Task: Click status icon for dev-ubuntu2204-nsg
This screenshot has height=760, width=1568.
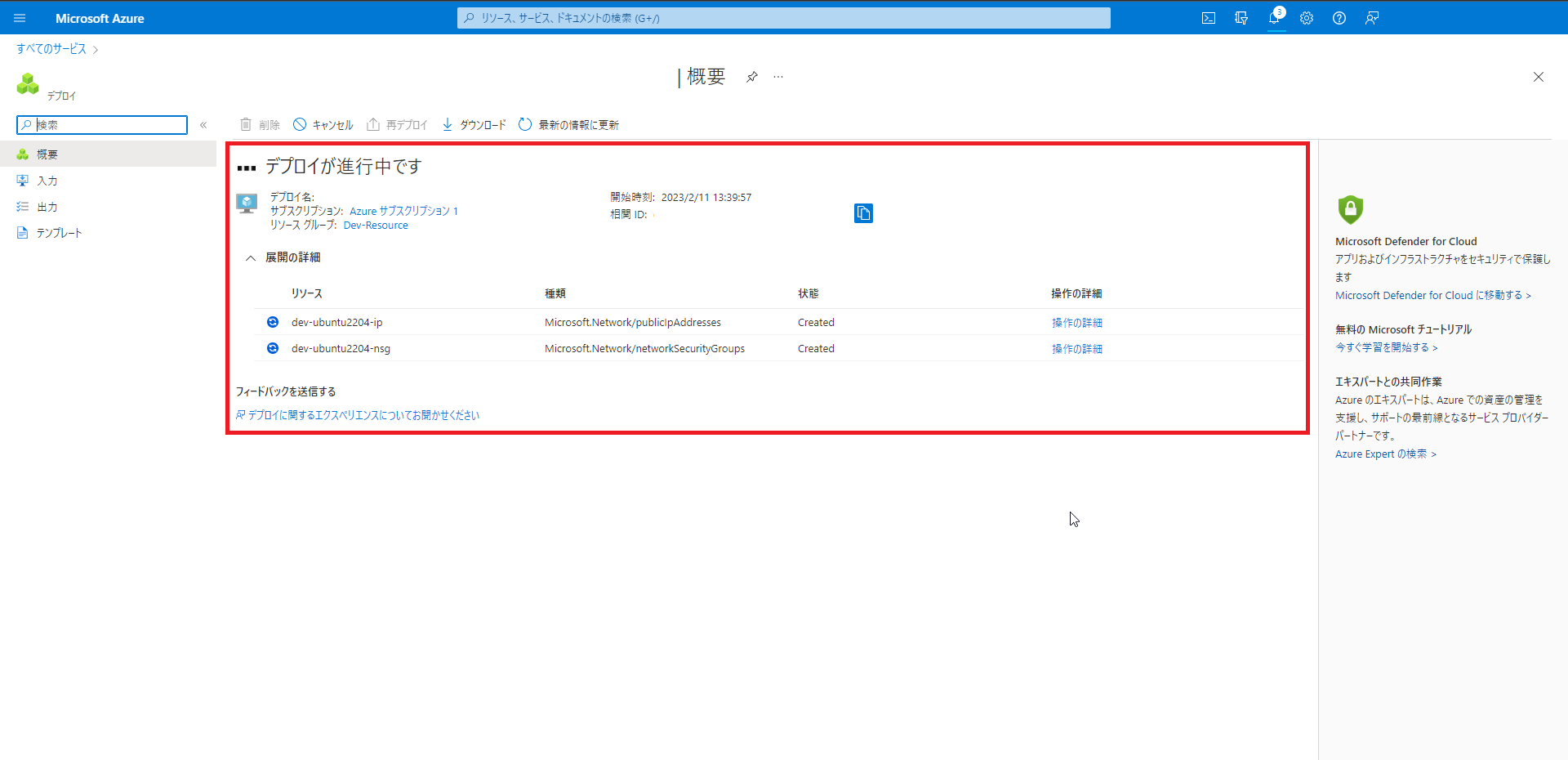Action: [273, 348]
